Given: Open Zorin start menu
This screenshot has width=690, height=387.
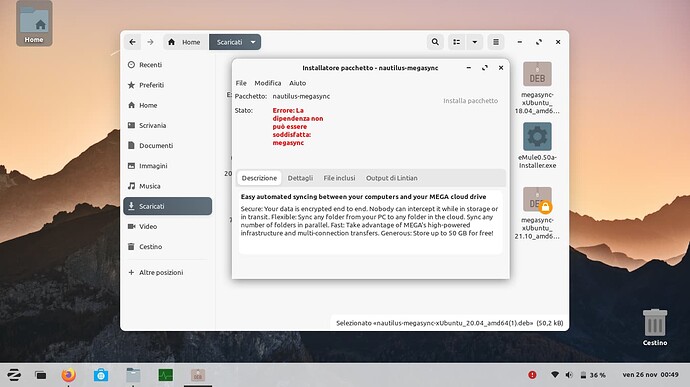Looking at the screenshot, I should click(14, 375).
